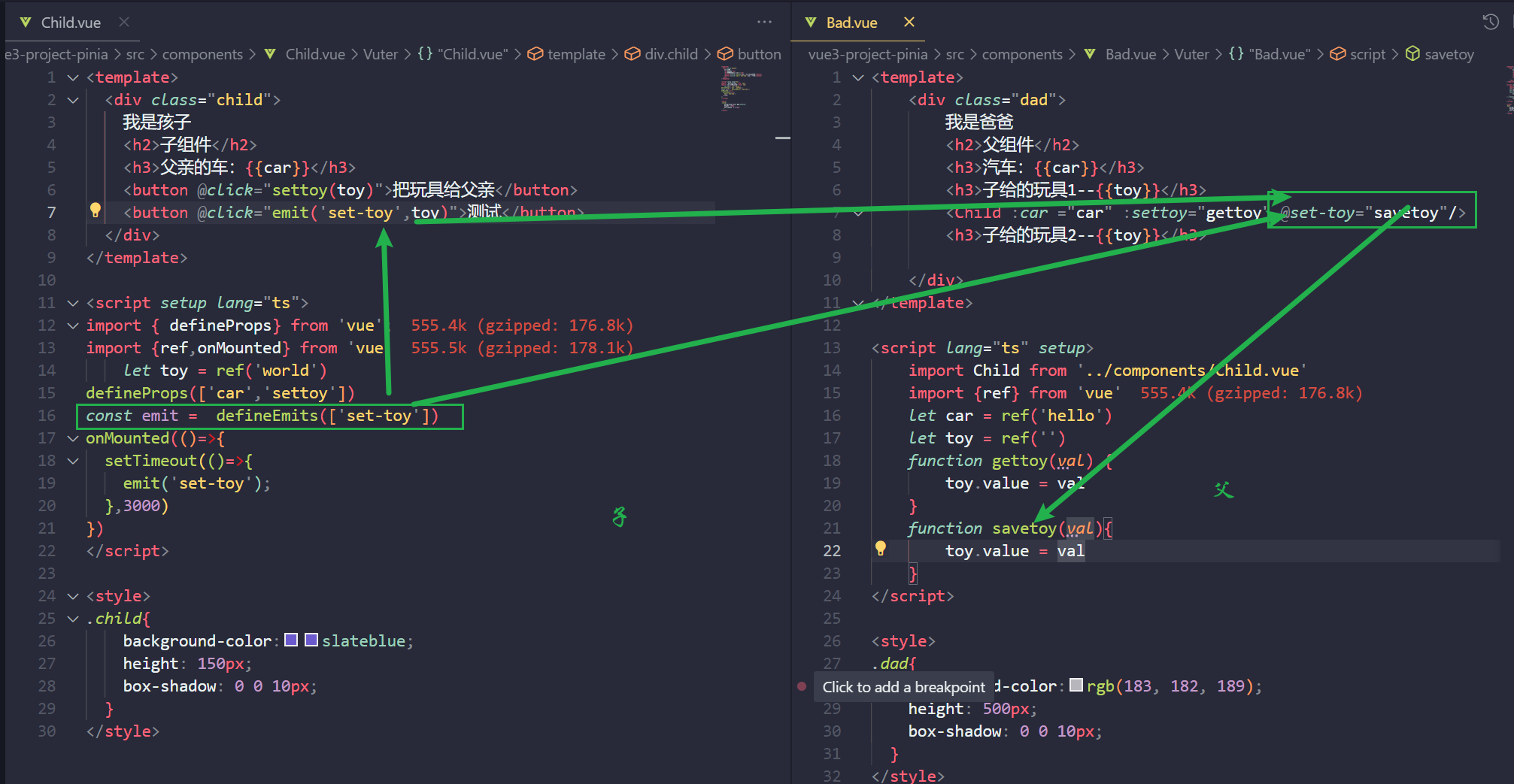Fold style block at line 24 in Child.vue
The height and width of the screenshot is (784, 1514).
pyautogui.click(x=73, y=596)
